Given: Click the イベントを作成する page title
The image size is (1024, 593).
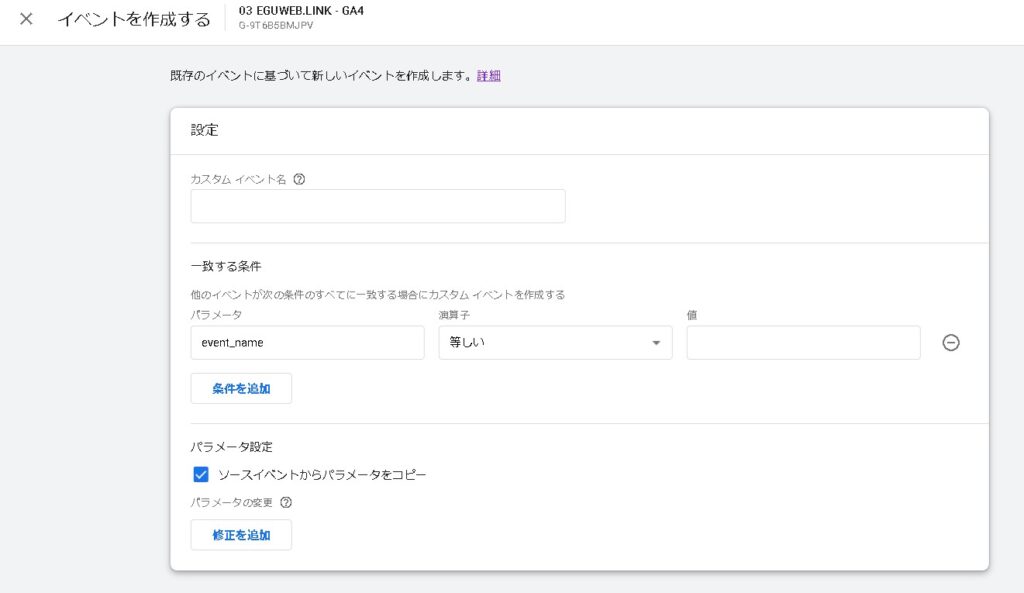Looking at the screenshot, I should (x=134, y=19).
